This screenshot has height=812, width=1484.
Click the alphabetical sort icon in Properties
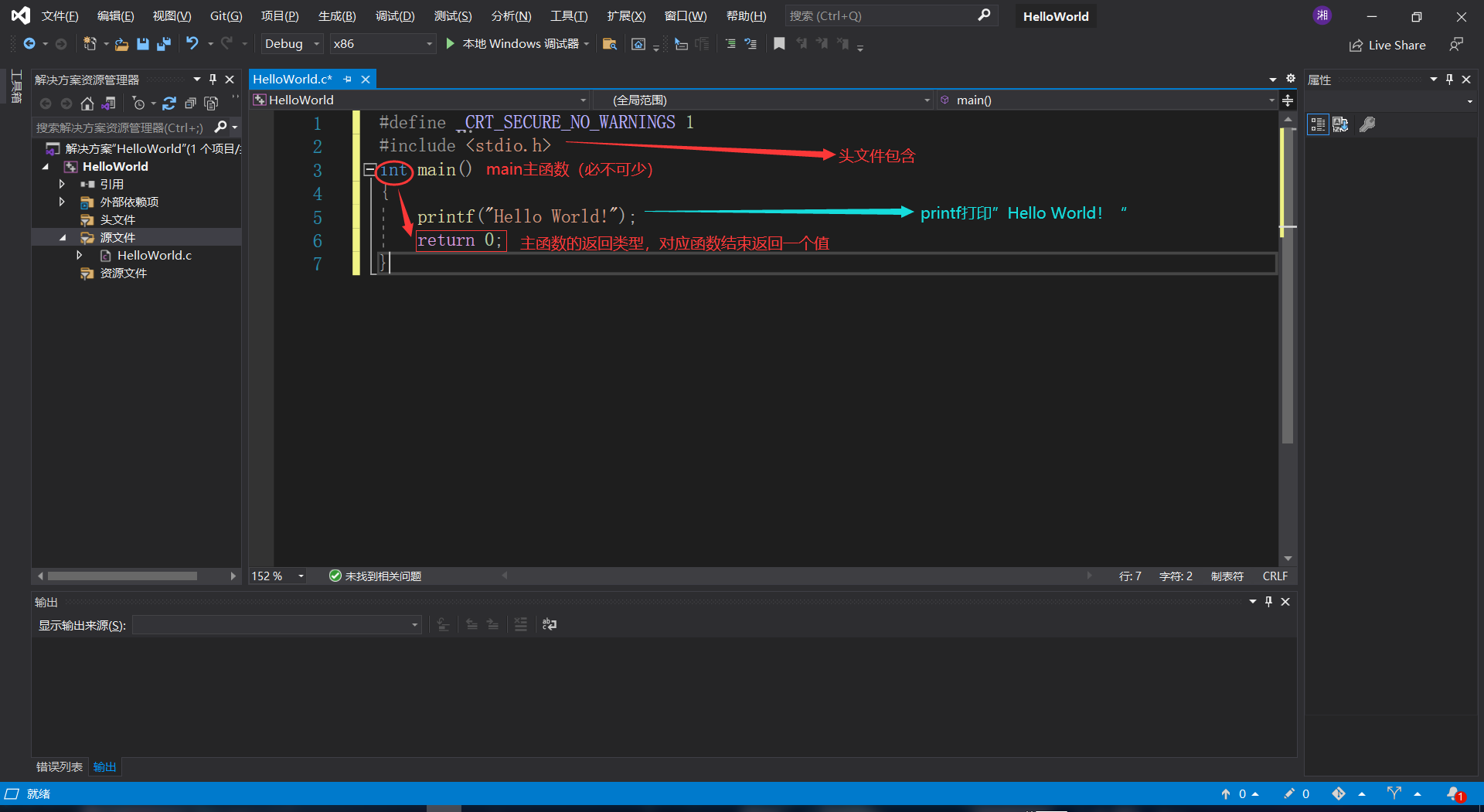click(1340, 124)
